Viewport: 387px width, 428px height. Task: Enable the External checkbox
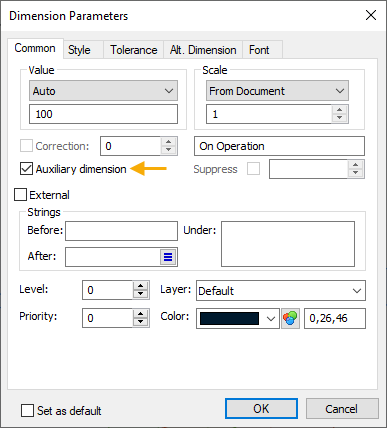click(20, 195)
